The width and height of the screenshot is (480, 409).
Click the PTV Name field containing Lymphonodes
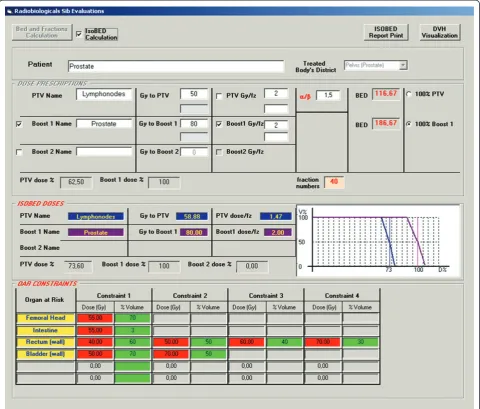104,94
